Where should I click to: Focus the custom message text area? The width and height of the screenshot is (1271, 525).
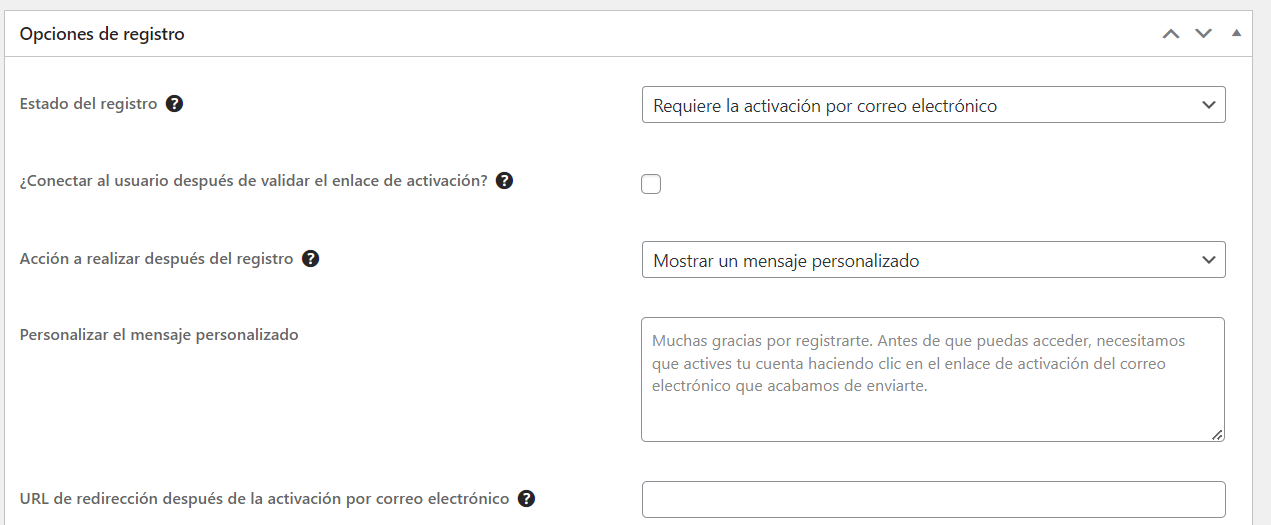pos(933,379)
